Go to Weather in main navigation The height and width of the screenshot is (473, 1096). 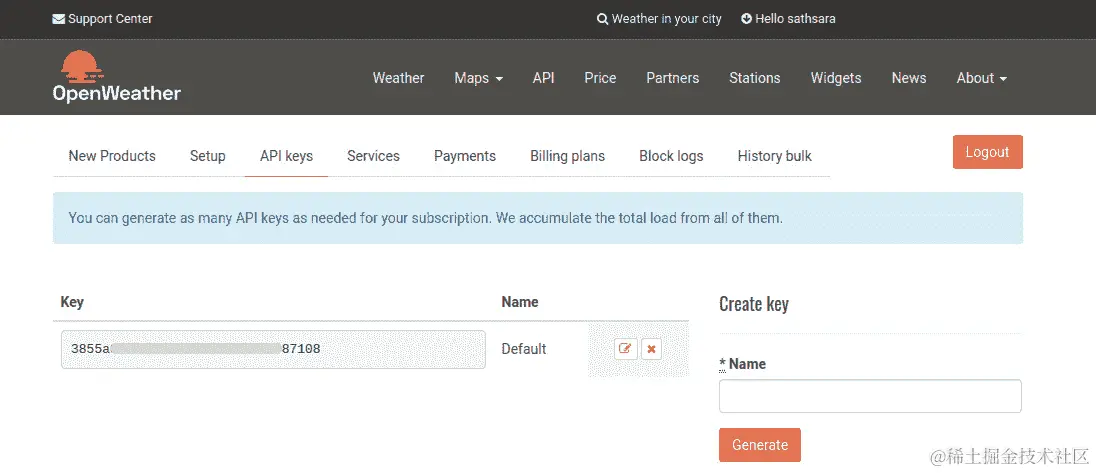tap(398, 78)
